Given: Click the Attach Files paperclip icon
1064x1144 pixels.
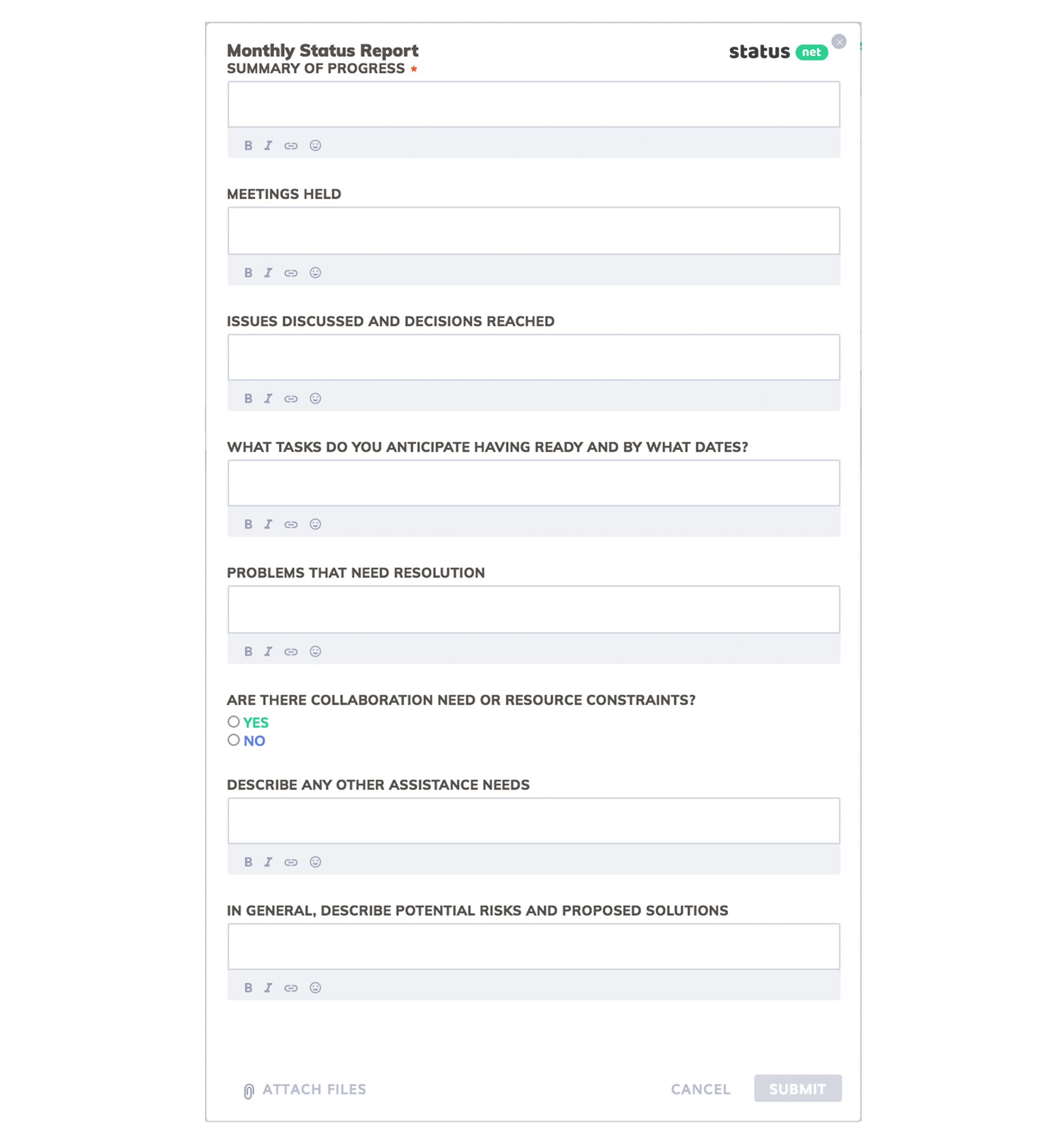Looking at the screenshot, I should [x=247, y=1090].
